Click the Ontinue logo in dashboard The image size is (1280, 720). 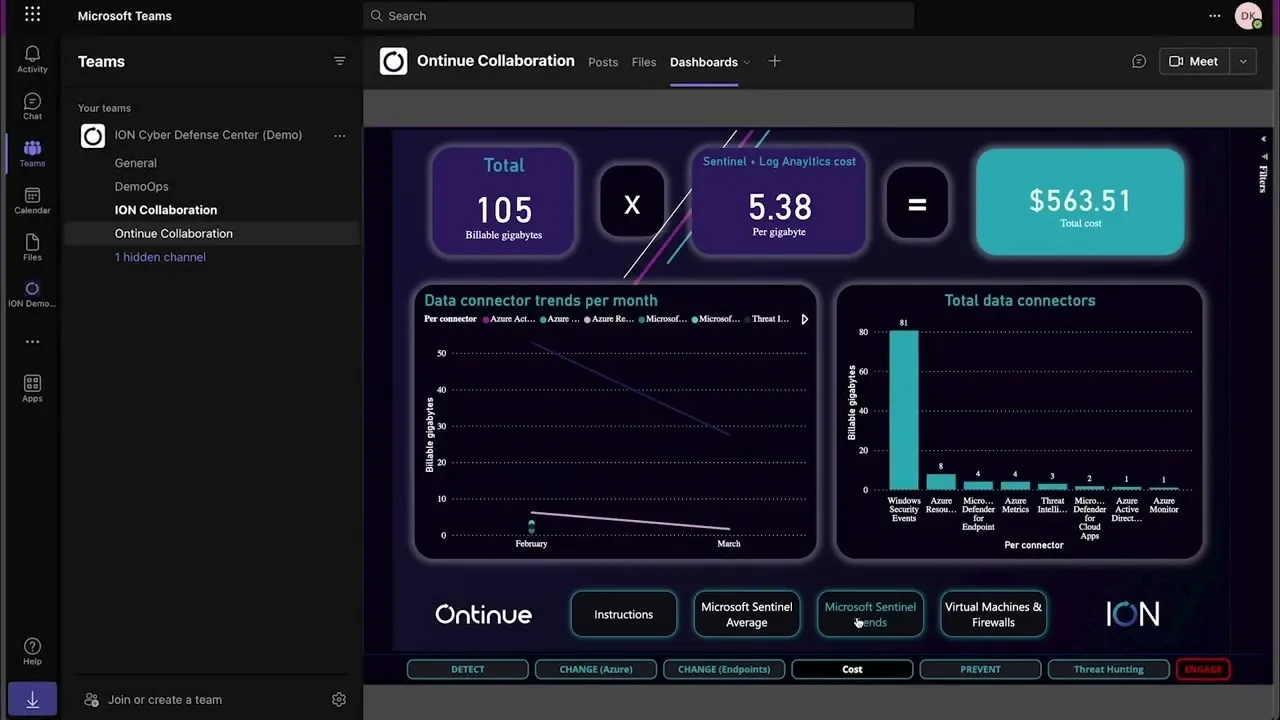tap(483, 614)
